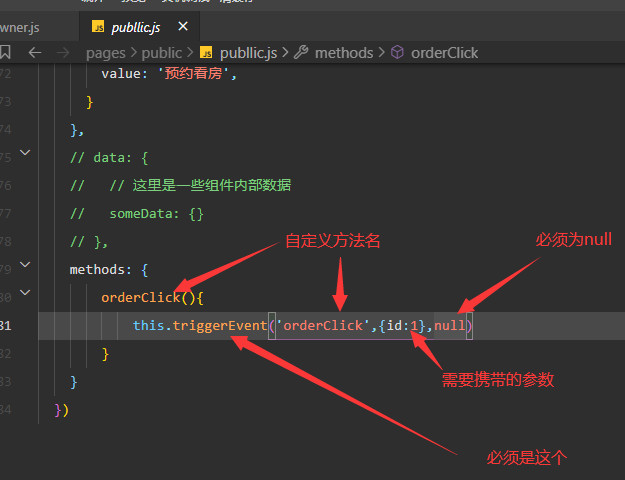Click the back navigation arrow
This screenshot has height=480, width=625.
tap(35, 52)
